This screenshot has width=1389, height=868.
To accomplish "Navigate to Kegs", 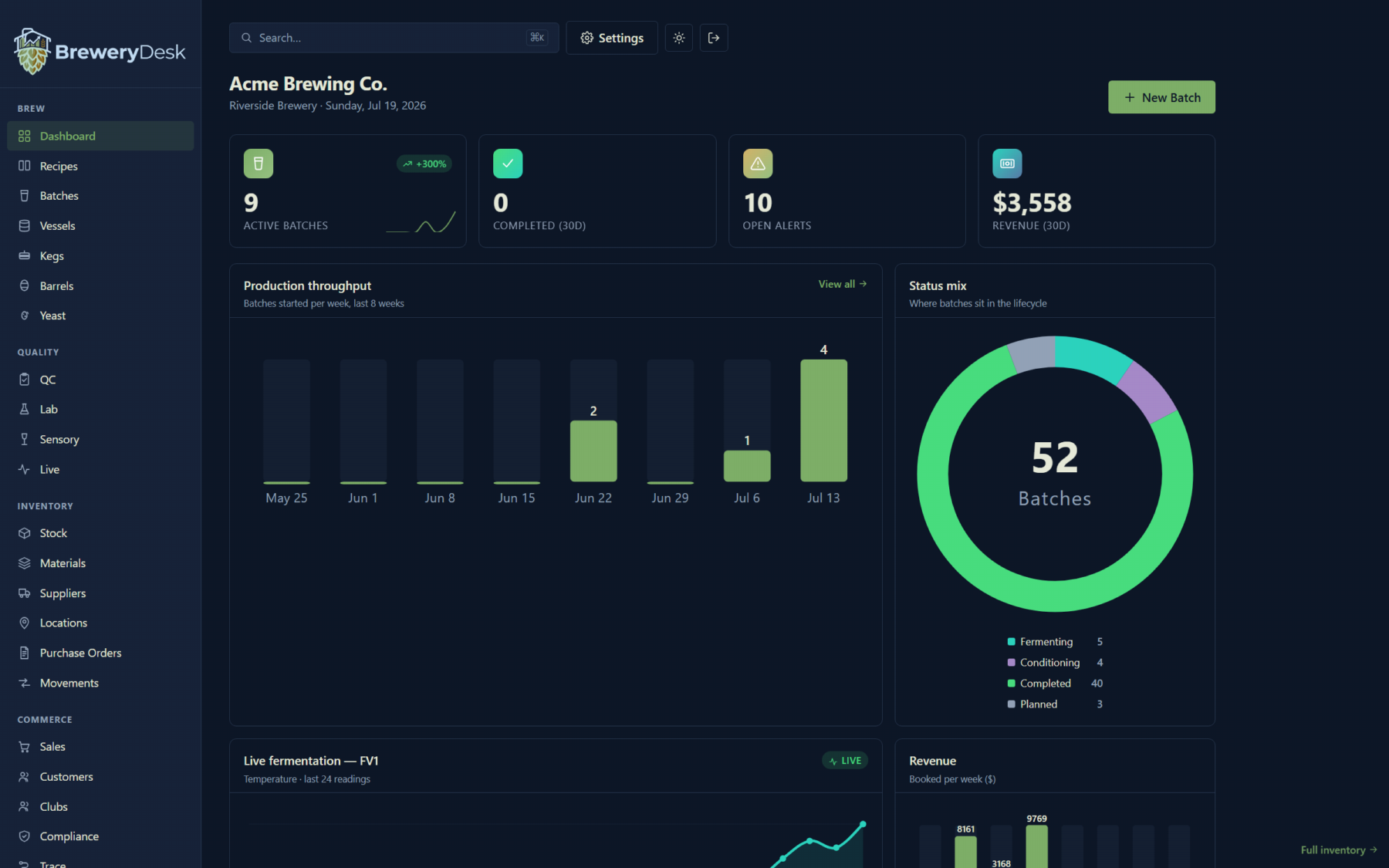I will coord(100,256).
